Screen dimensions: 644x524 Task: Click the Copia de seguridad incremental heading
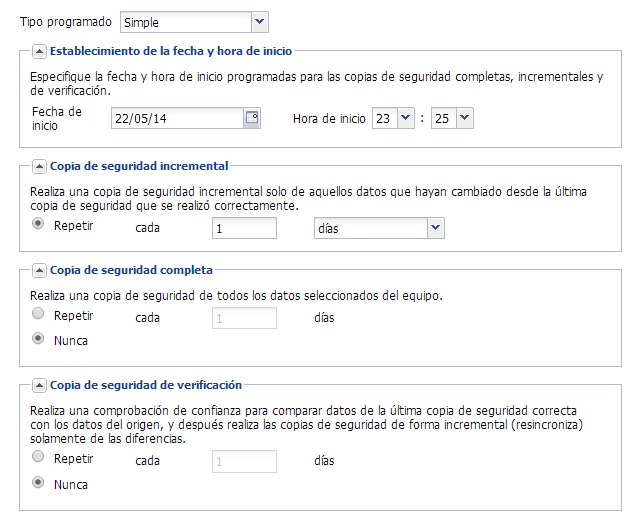pos(139,166)
